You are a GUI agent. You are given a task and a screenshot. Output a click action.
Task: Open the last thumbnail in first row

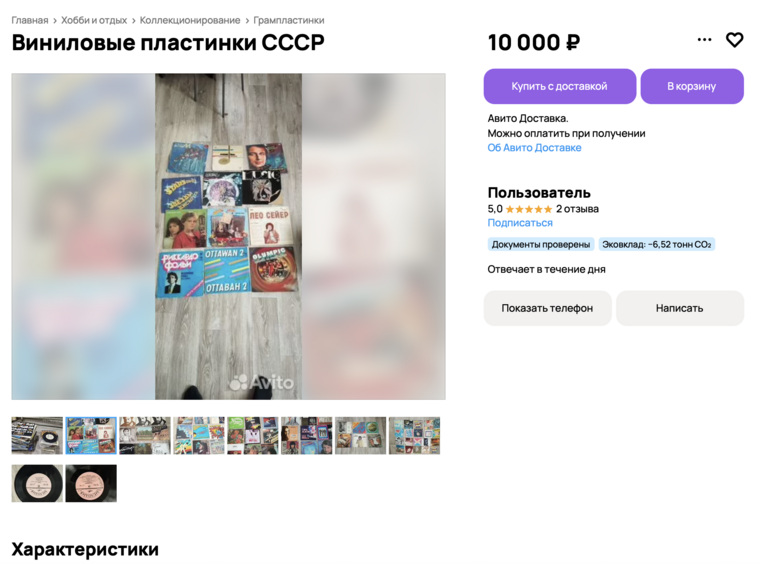pos(414,436)
